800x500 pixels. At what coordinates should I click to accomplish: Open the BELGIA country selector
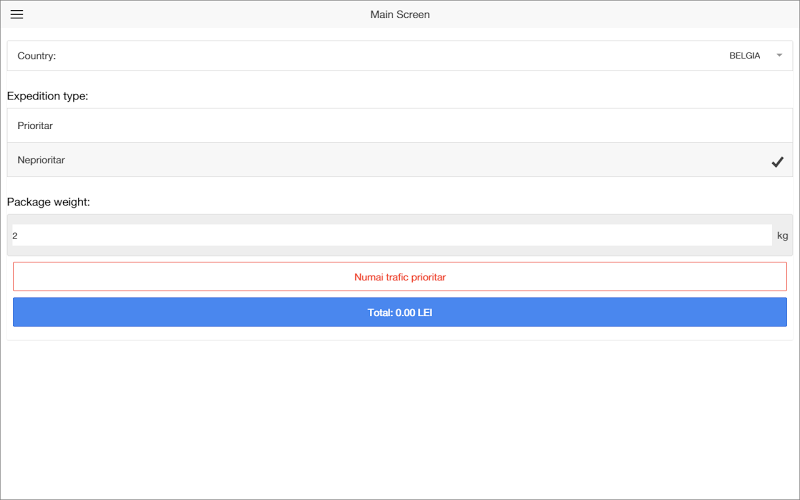[x=745, y=56]
